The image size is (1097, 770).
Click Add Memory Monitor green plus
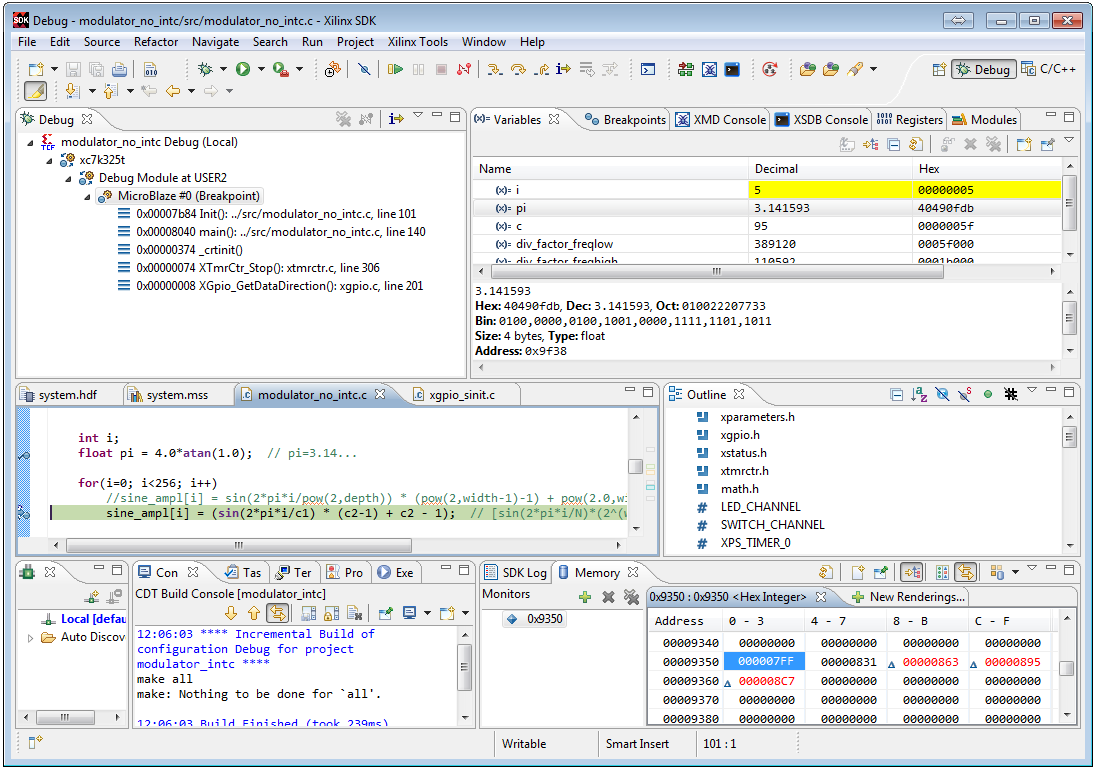click(x=585, y=597)
